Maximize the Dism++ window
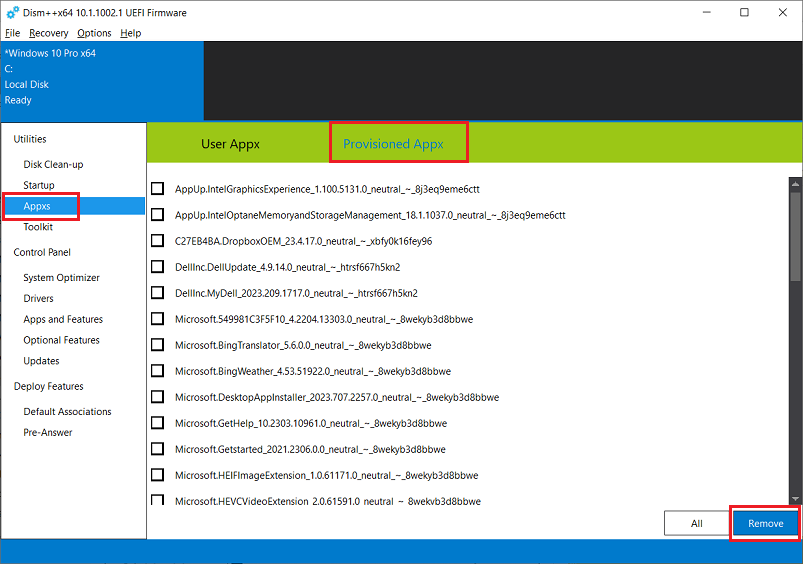This screenshot has width=803, height=564. point(744,13)
